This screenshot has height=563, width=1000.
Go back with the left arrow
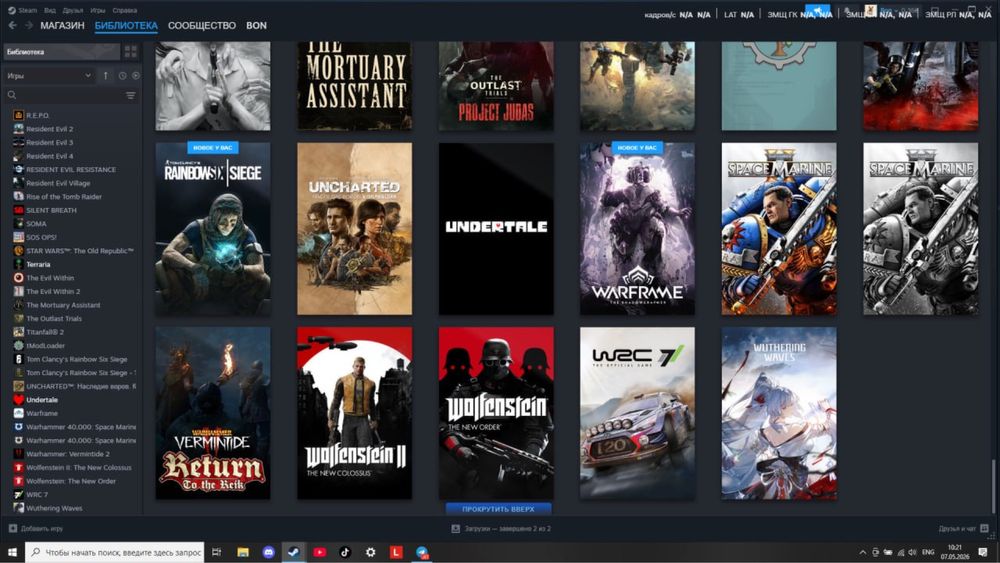click(x=12, y=26)
